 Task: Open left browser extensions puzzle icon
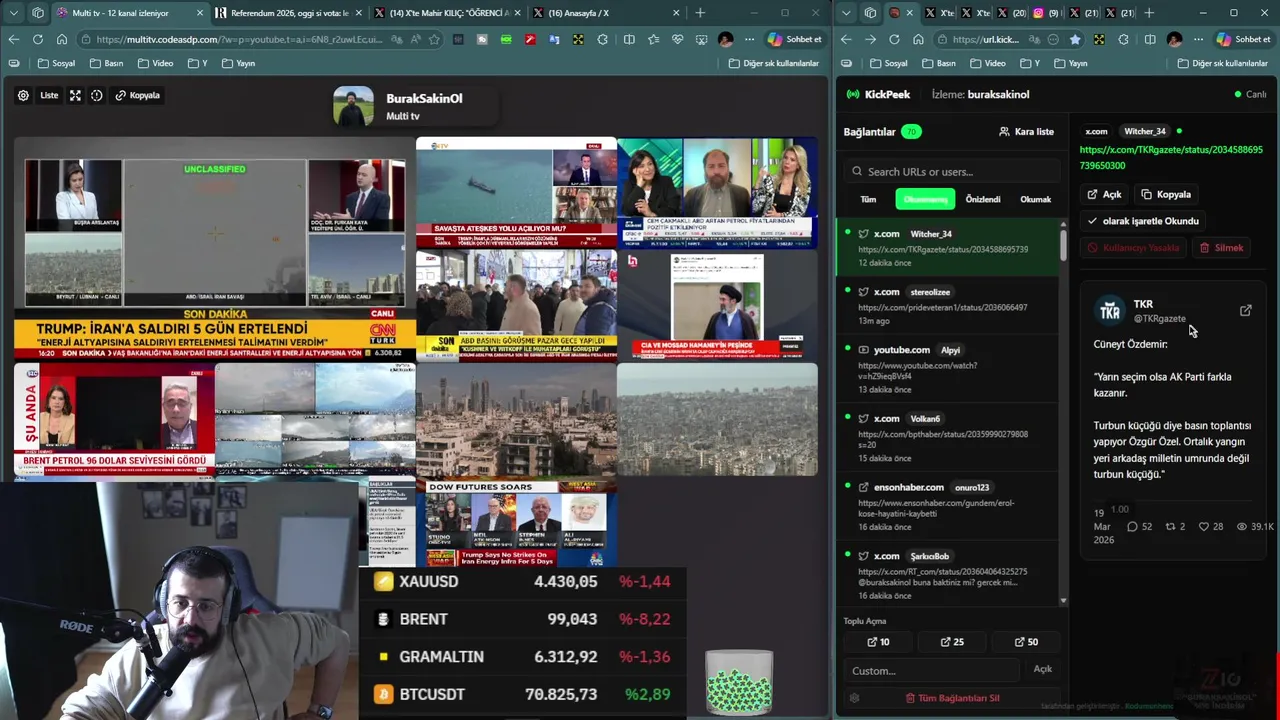click(x=605, y=39)
